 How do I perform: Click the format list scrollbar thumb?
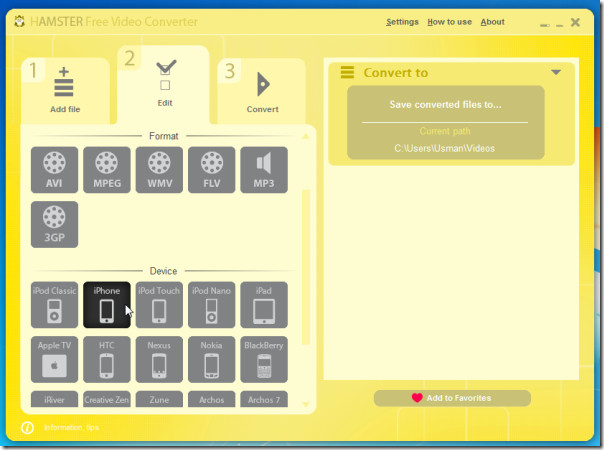click(306, 267)
